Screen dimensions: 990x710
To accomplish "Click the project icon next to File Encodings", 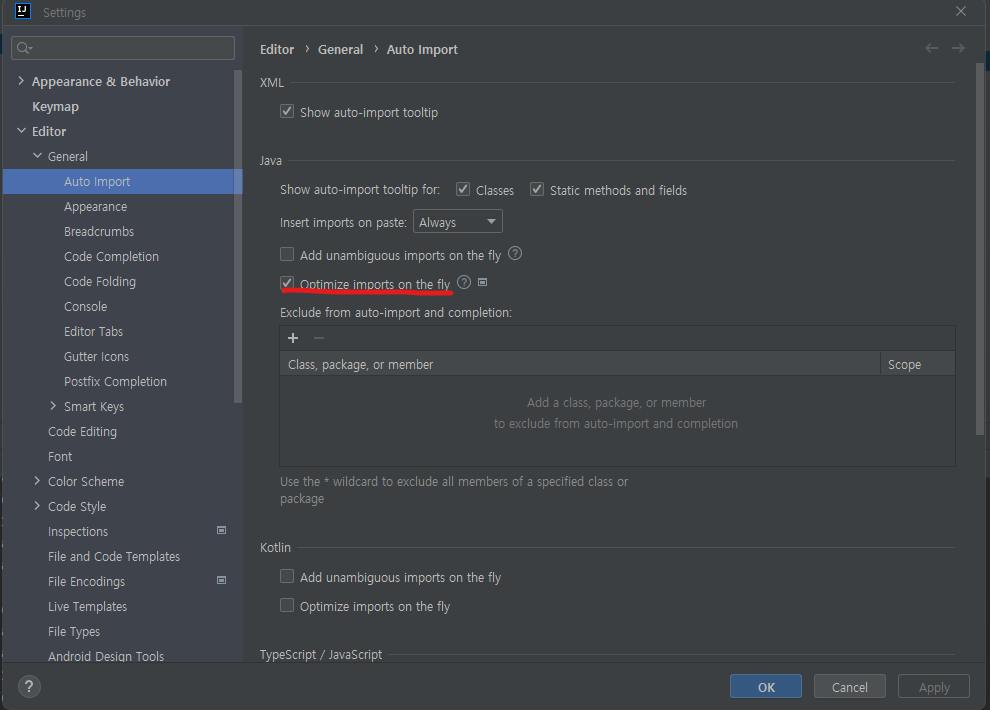I will tap(222, 580).
